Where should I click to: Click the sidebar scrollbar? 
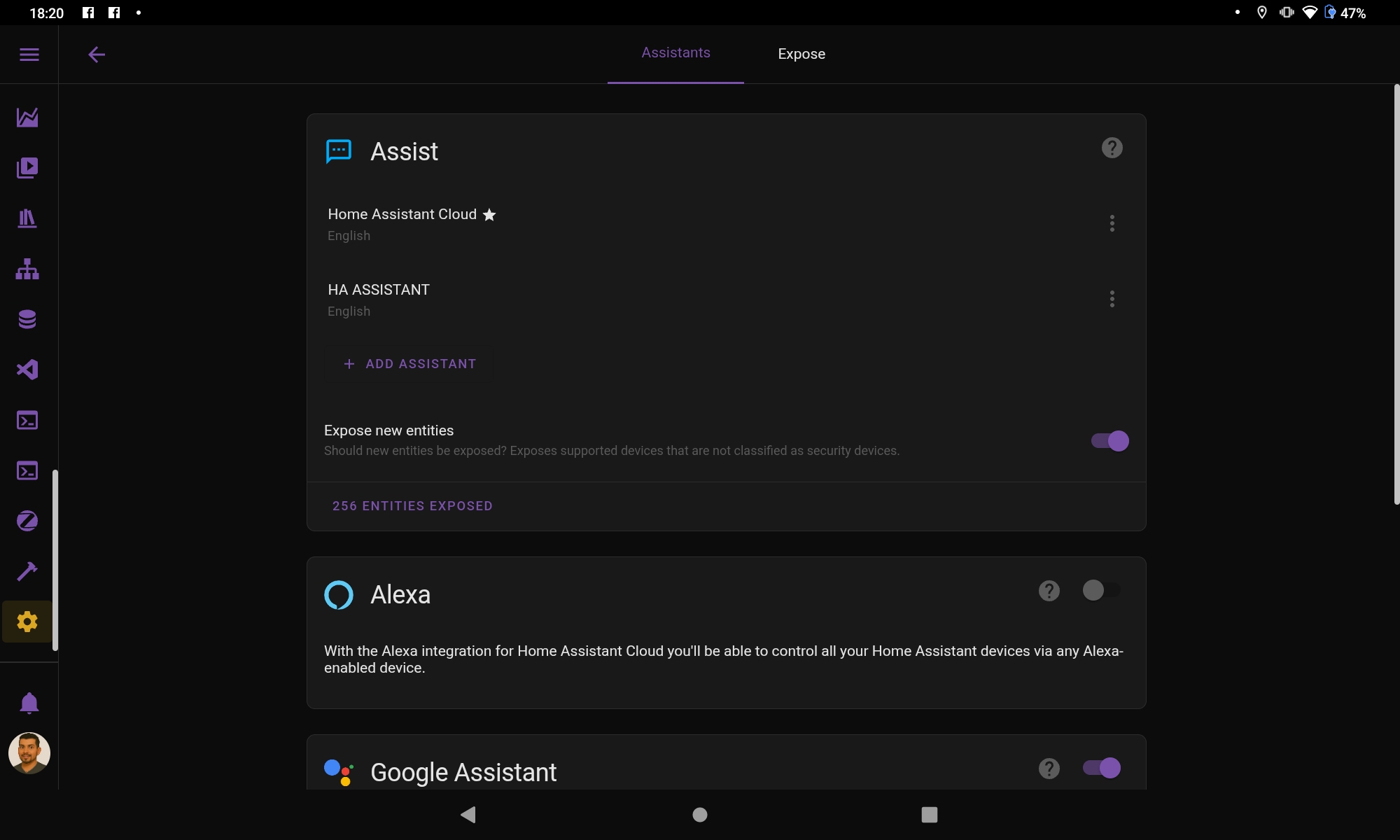click(x=55, y=560)
